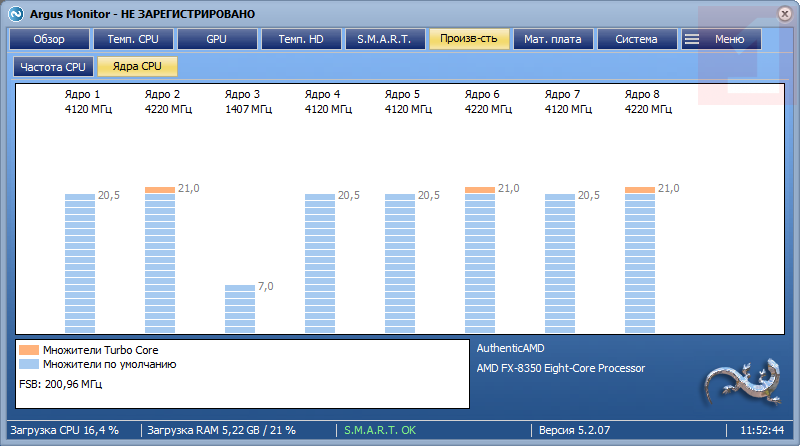Click the short Ядро 3 multiplier bar
Screen dimensions: 800x446
240,309
